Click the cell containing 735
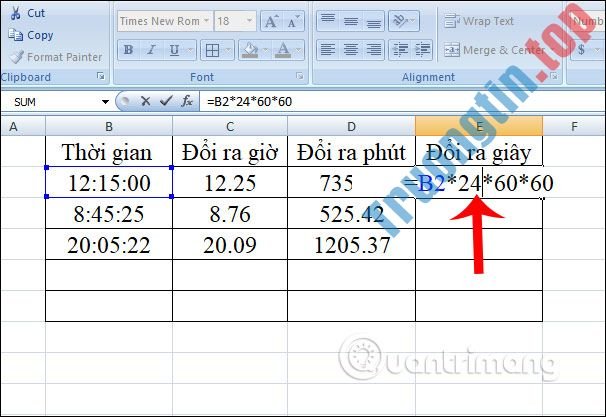 (x=351, y=182)
